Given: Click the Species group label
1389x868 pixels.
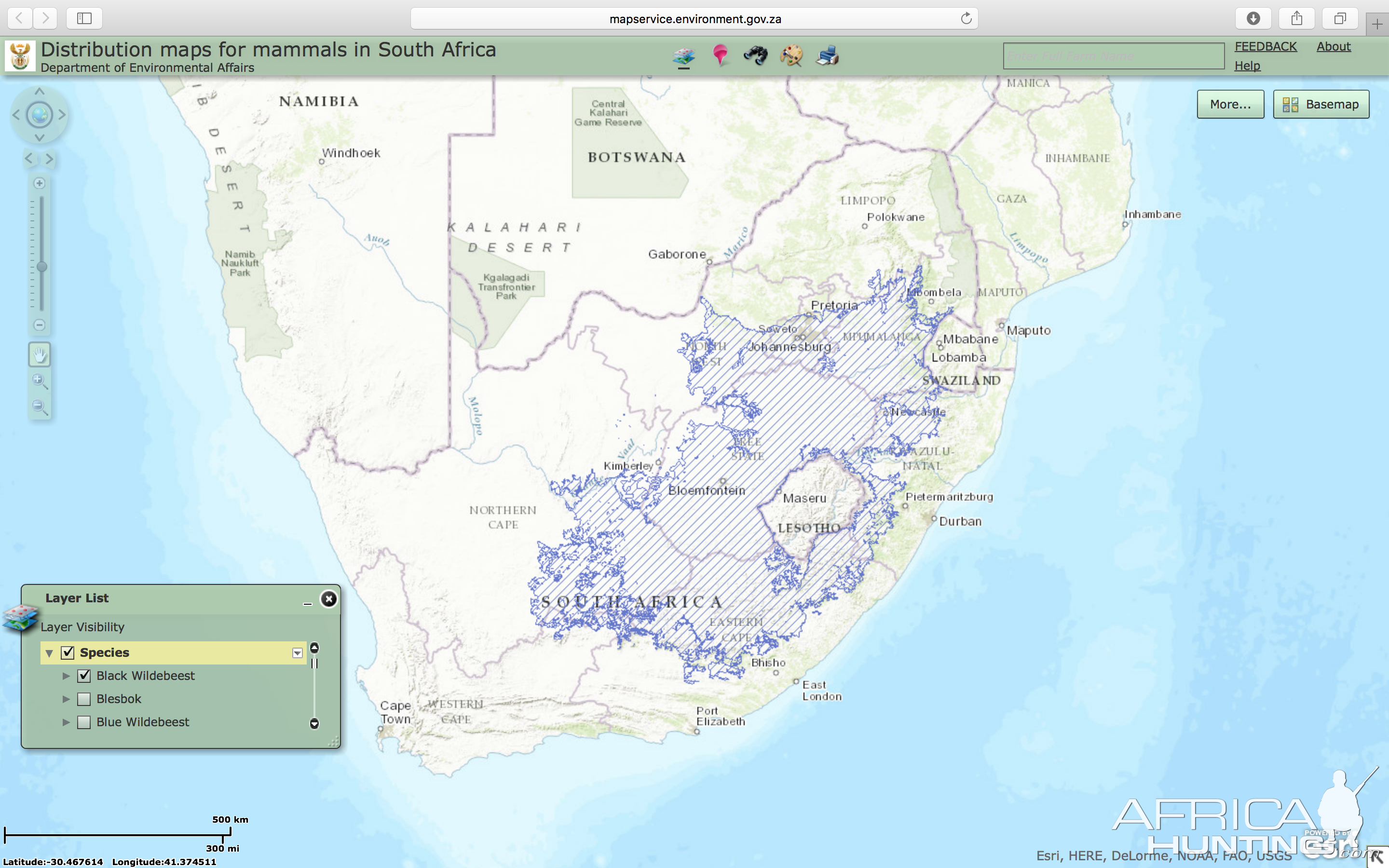Looking at the screenshot, I should click(x=105, y=653).
